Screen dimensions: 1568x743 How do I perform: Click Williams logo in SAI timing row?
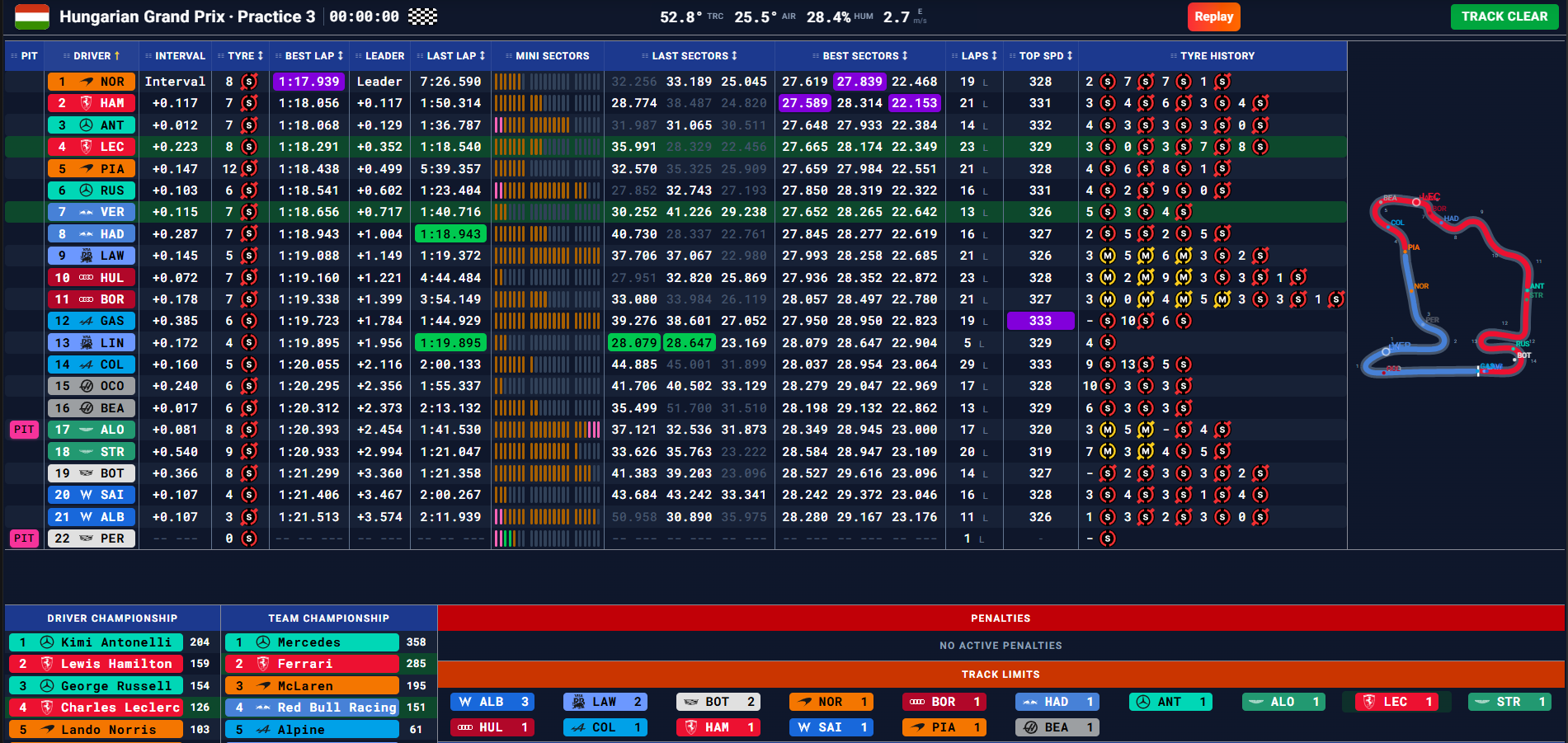coord(87,495)
